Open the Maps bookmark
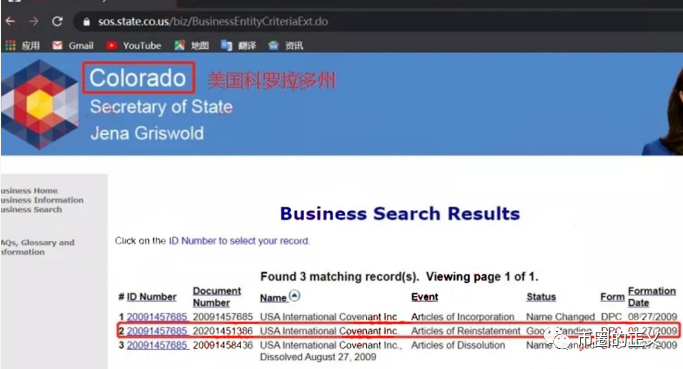Image resolution: width=683 pixels, height=369 pixels. pyautogui.click(x=192, y=45)
